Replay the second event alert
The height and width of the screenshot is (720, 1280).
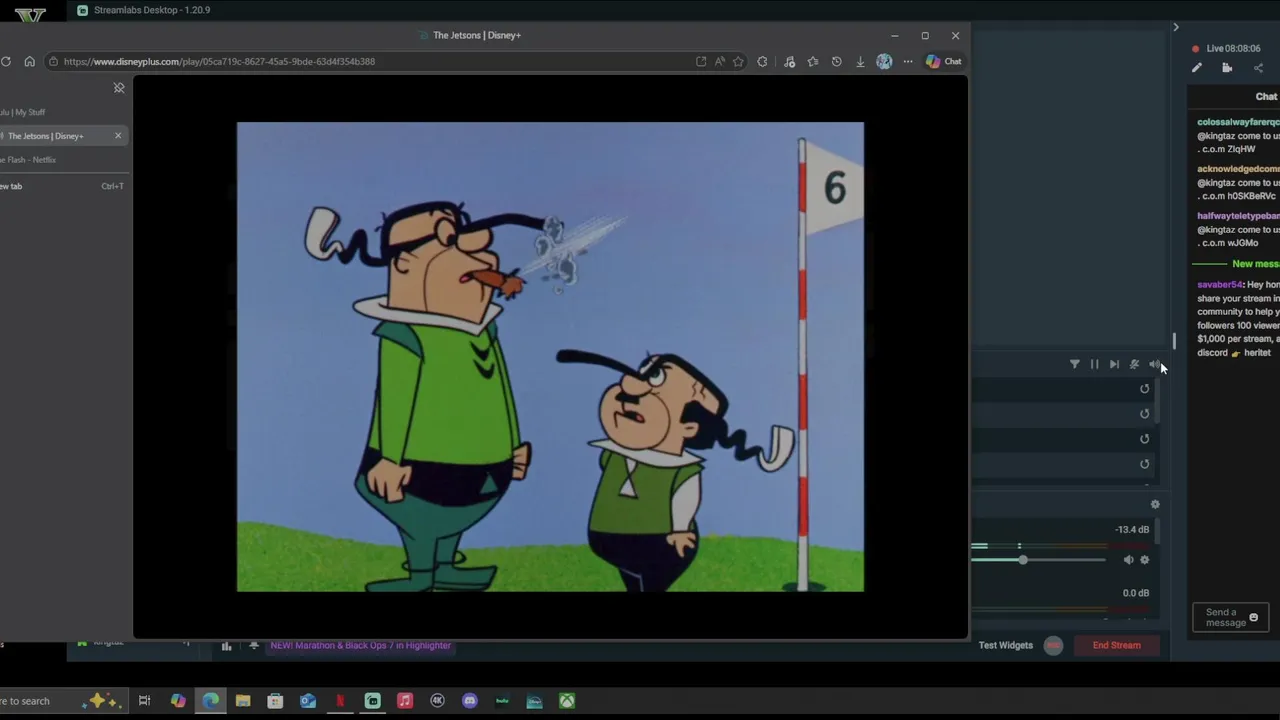tap(1145, 414)
